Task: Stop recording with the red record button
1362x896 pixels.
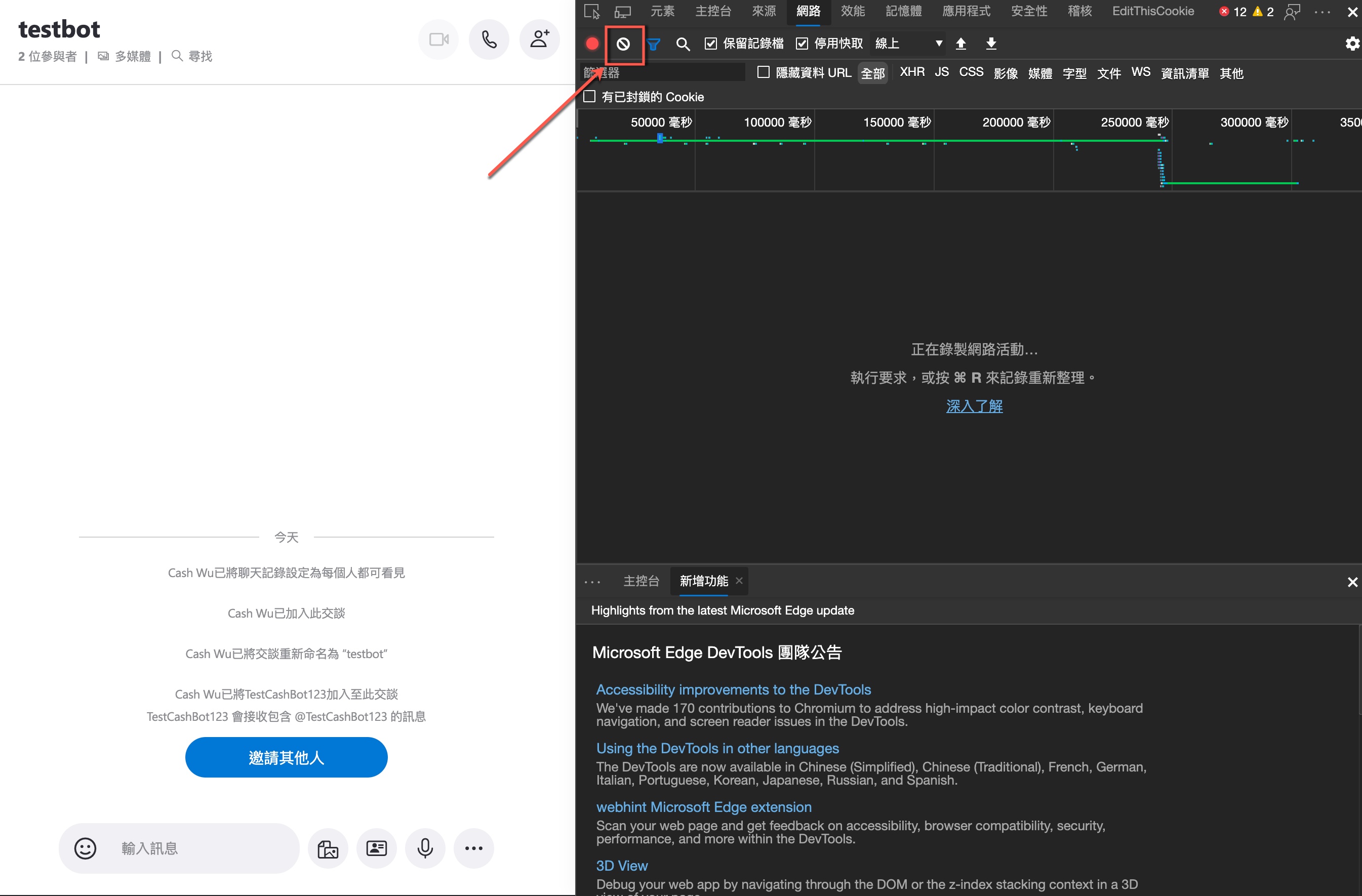Action: tap(592, 44)
